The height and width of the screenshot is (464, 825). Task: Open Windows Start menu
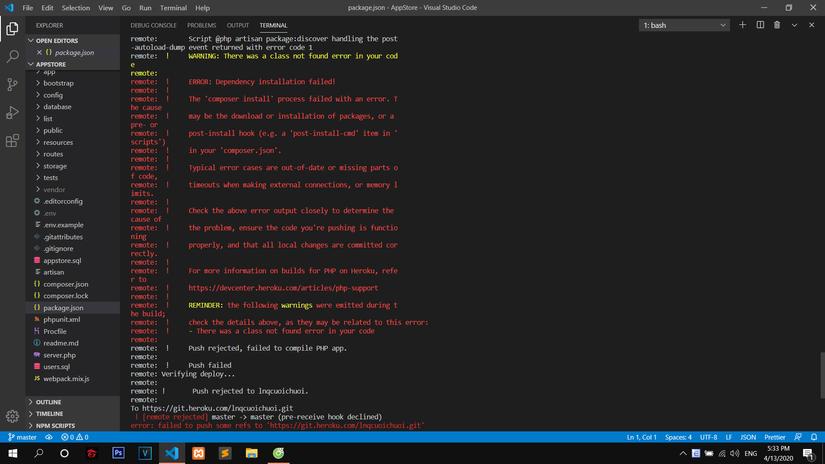pos(13,453)
